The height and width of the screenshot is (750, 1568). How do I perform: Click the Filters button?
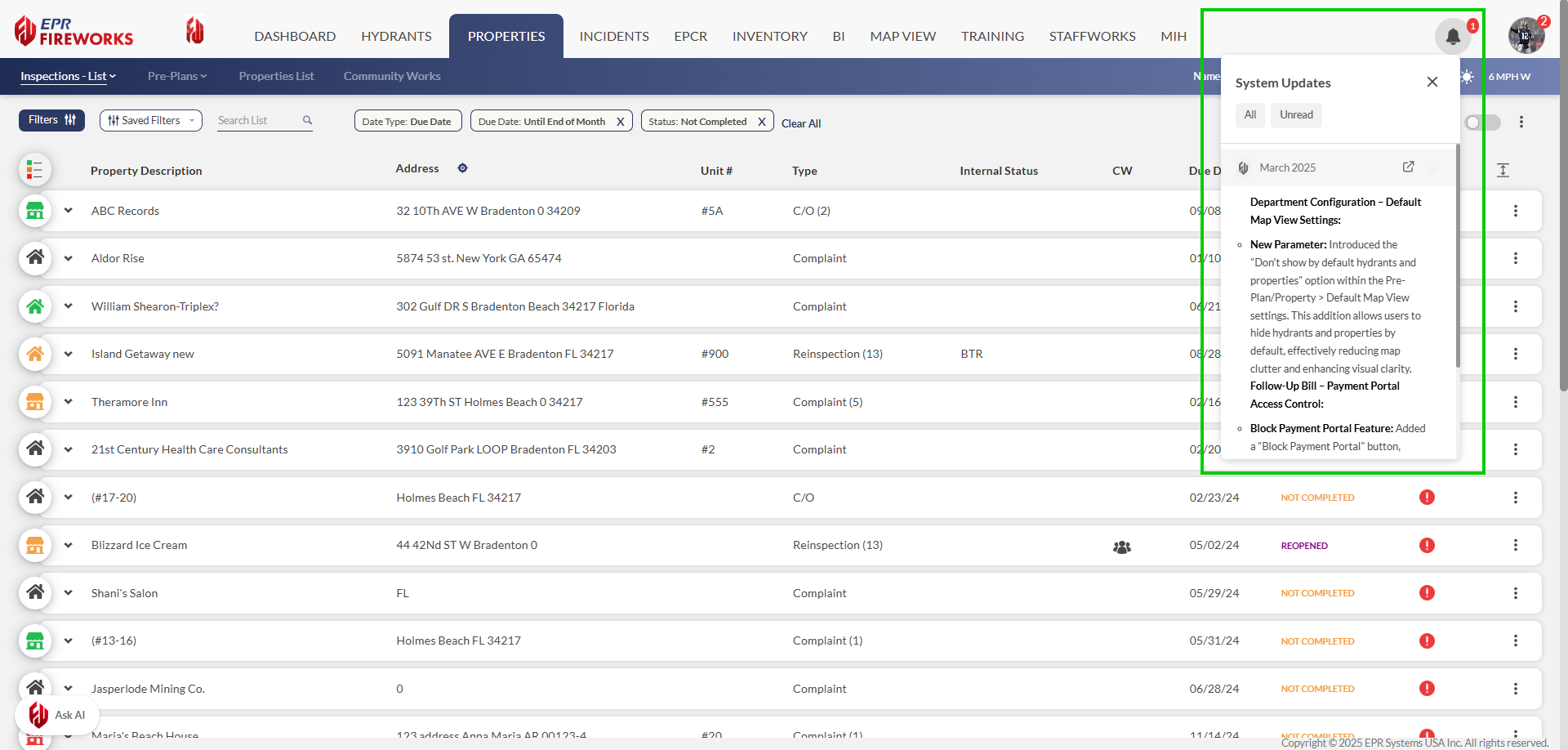[51, 120]
